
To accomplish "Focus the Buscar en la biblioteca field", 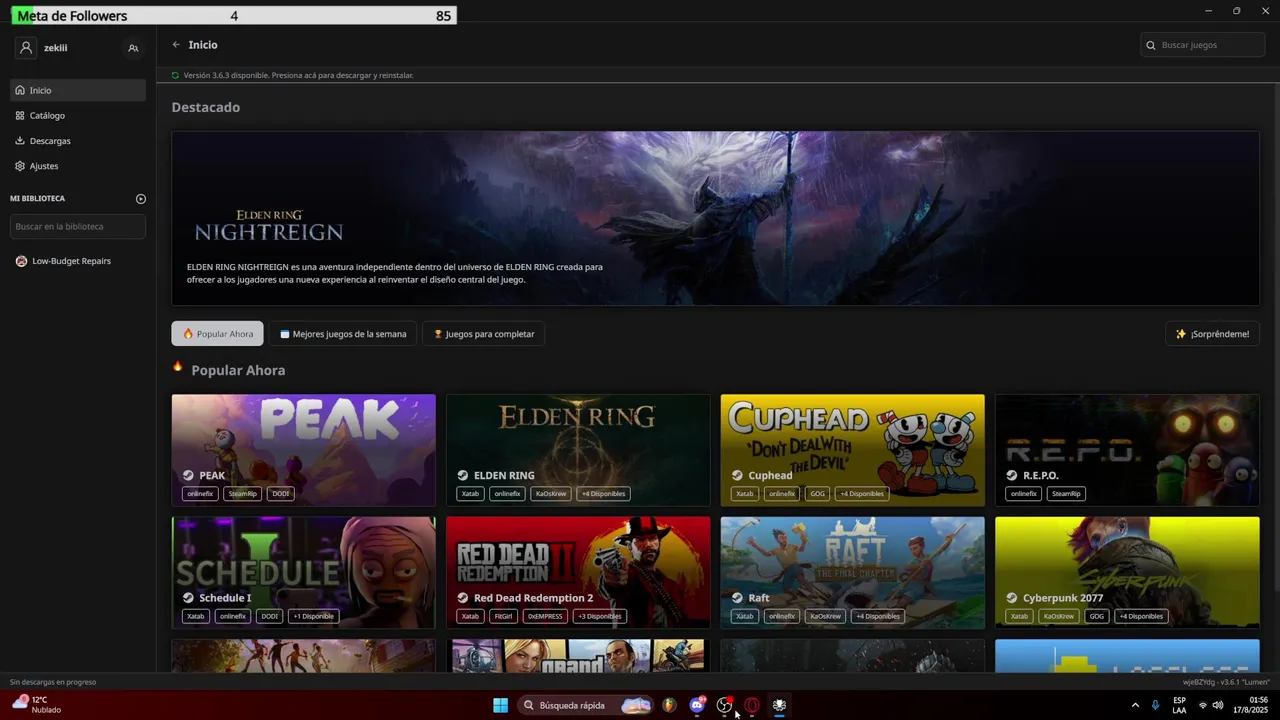I will pos(78,227).
